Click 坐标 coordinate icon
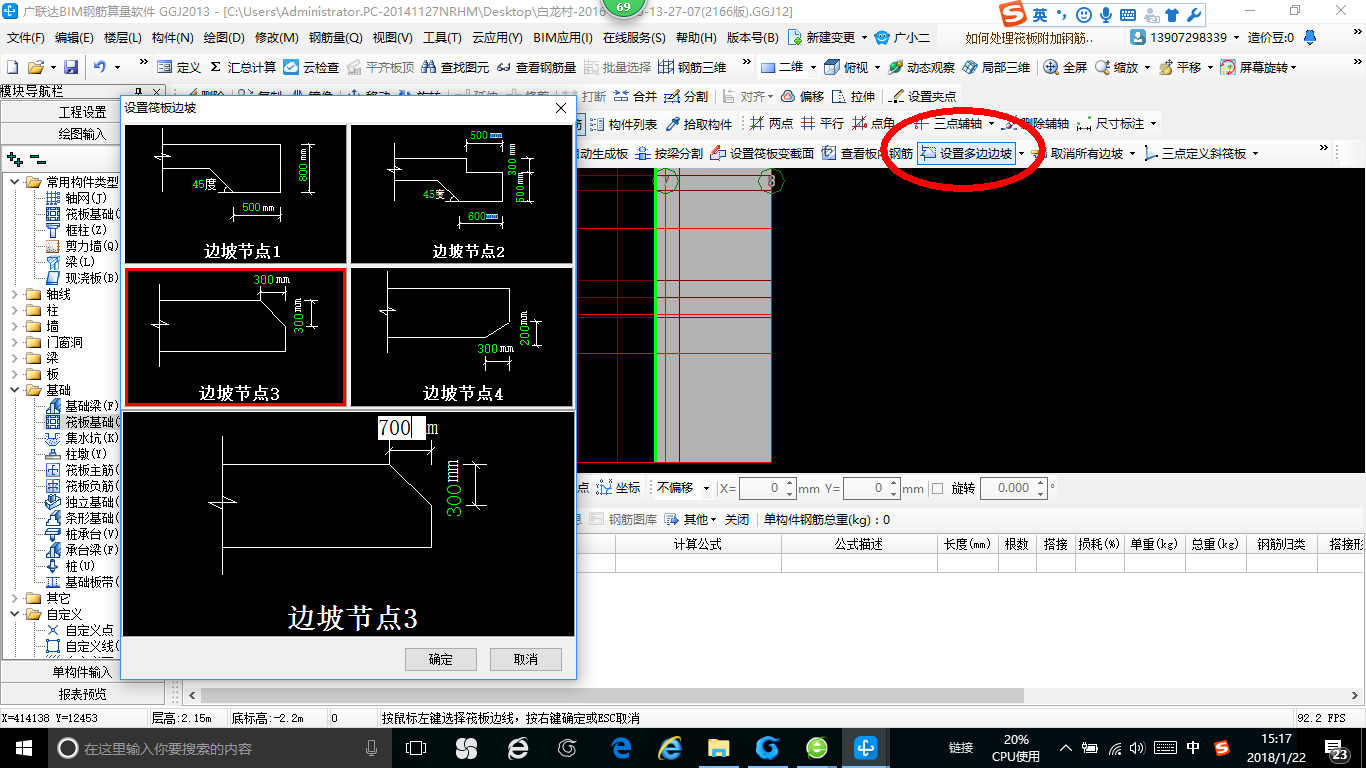This screenshot has height=768, width=1366. click(x=618, y=488)
